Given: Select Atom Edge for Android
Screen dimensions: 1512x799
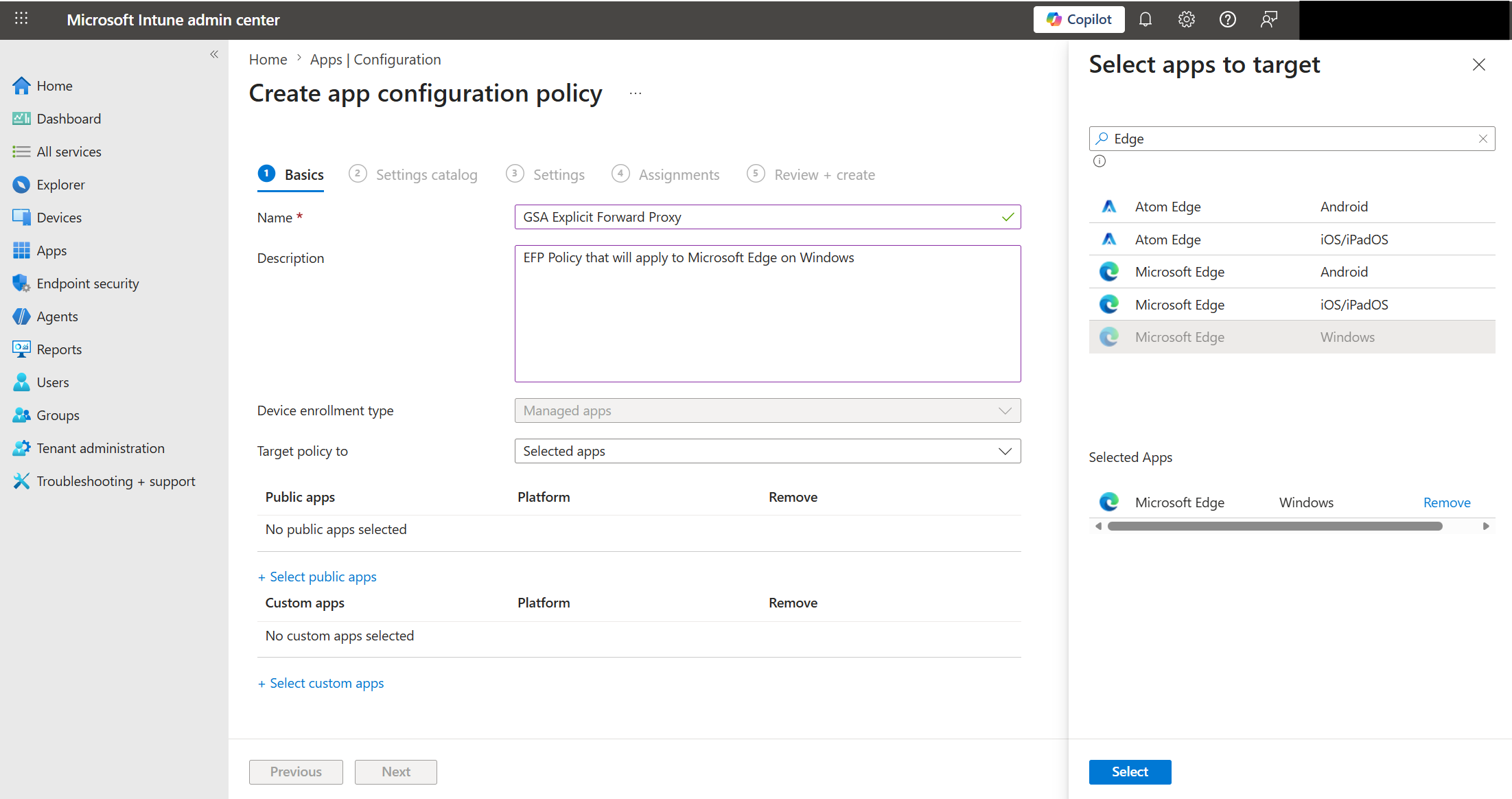Looking at the screenshot, I should pyautogui.click(x=1292, y=207).
